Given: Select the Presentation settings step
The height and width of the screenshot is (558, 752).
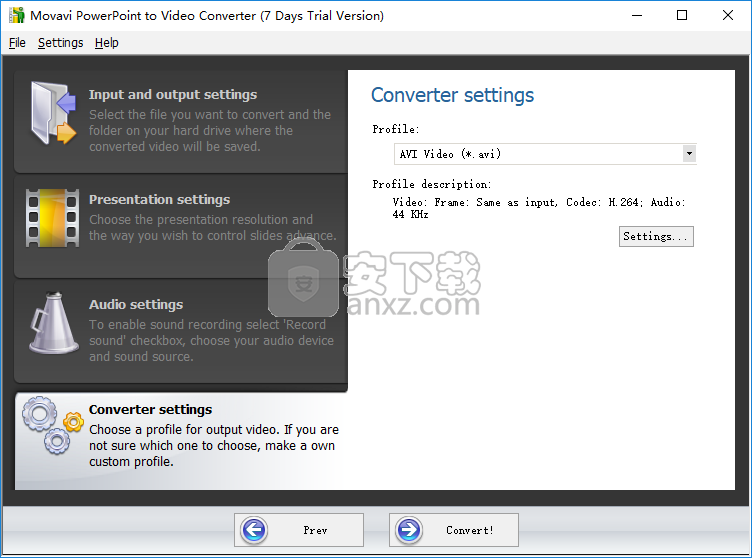Looking at the screenshot, I should click(x=181, y=226).
